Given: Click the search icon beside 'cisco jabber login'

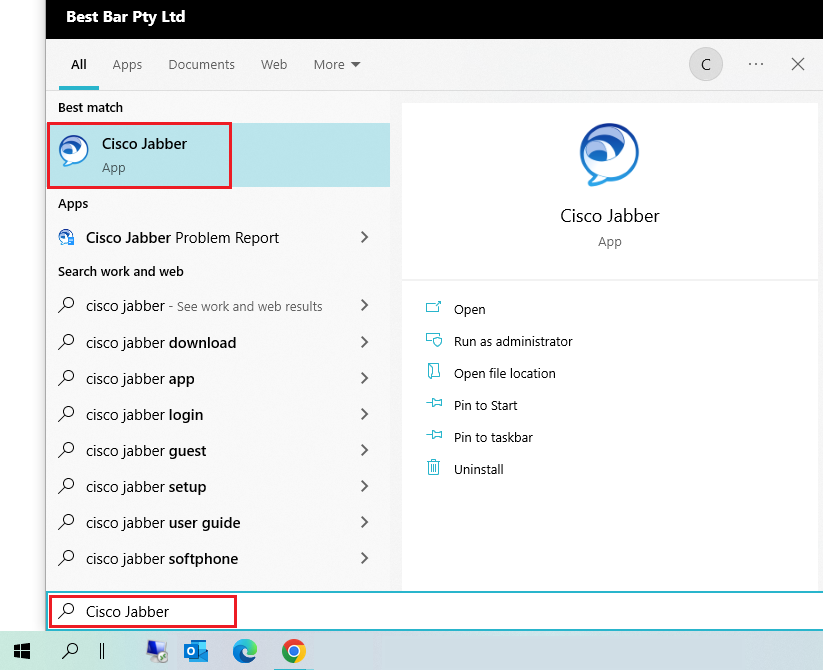Looking at the screenshot, I should click(x=66, y=414).
